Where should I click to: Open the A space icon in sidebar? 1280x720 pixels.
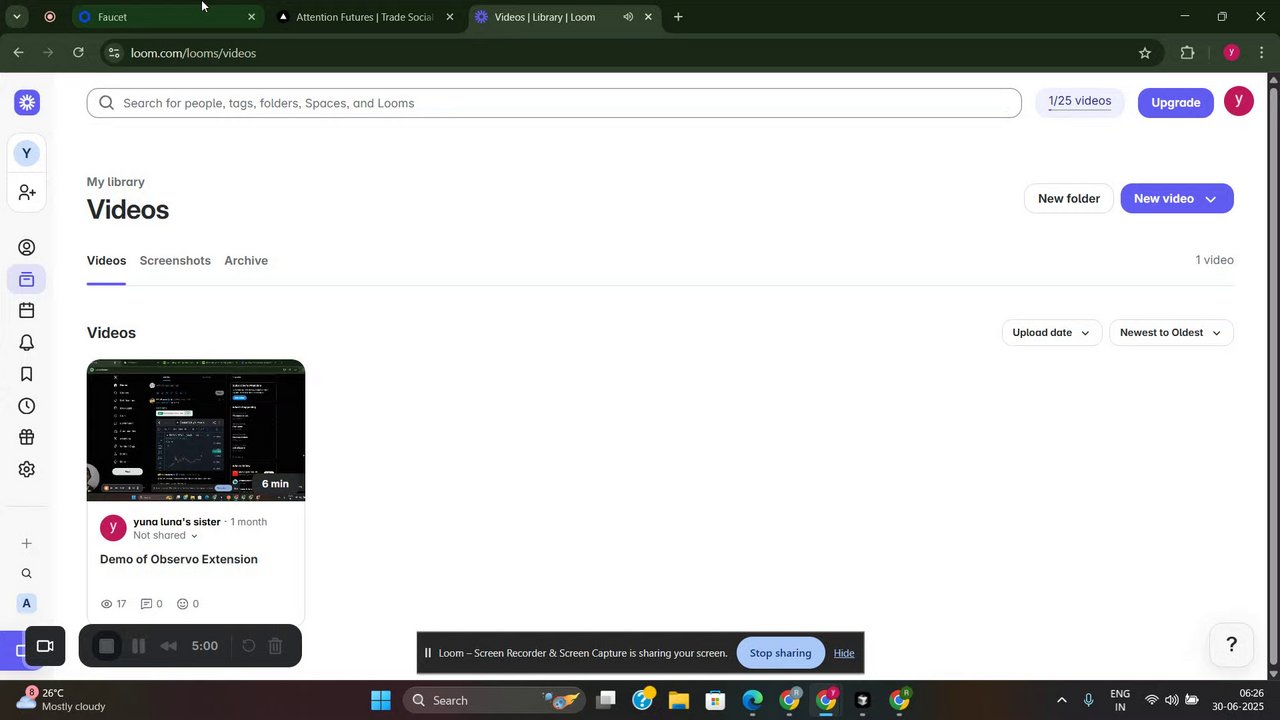tap(27, 603)
